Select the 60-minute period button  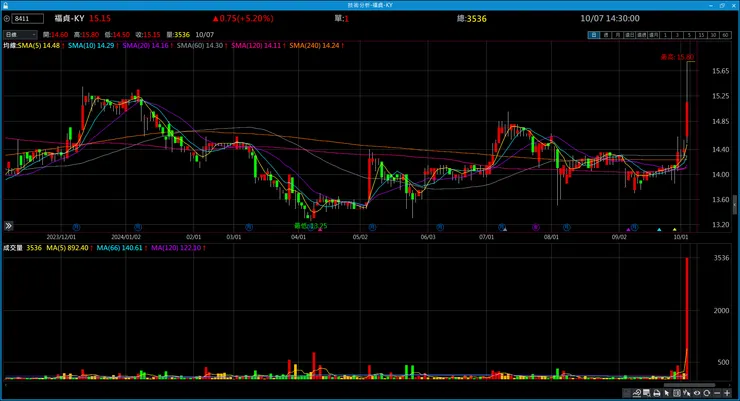pos(725,35)
